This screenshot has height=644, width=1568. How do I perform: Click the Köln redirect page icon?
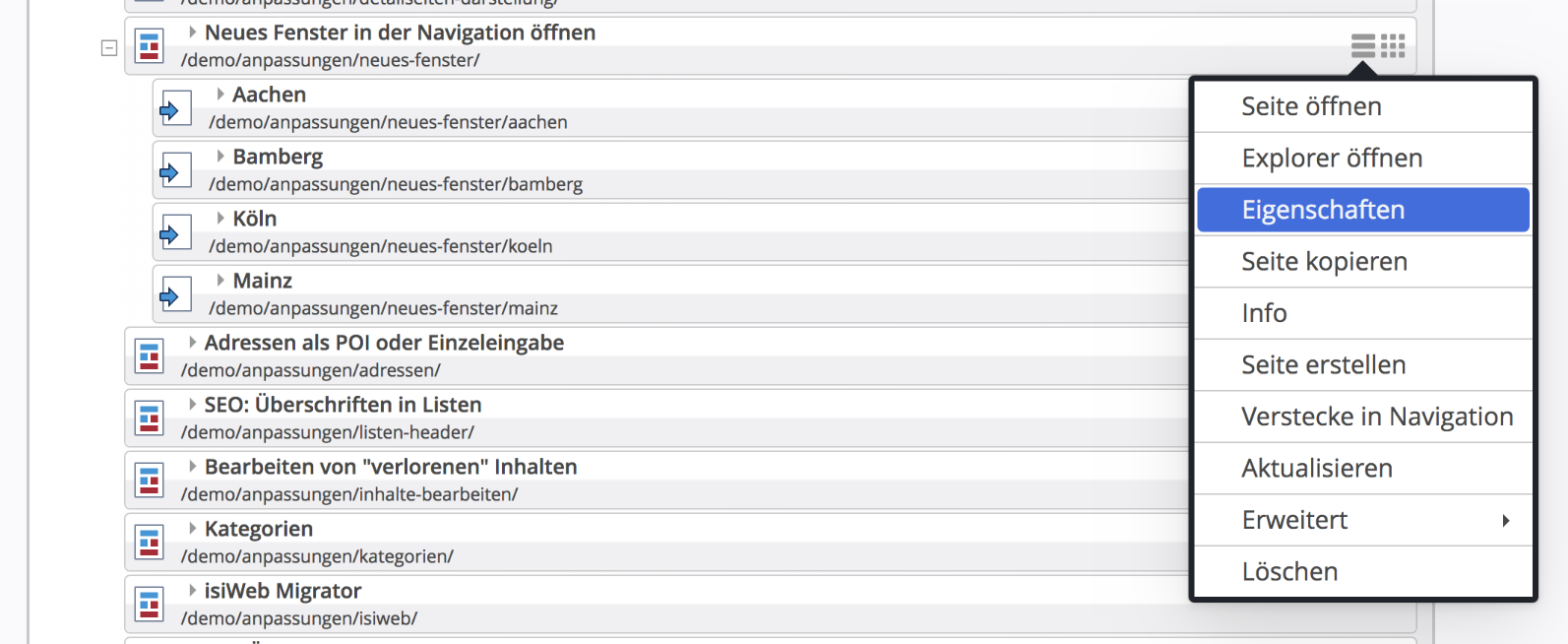coord(174,233)
